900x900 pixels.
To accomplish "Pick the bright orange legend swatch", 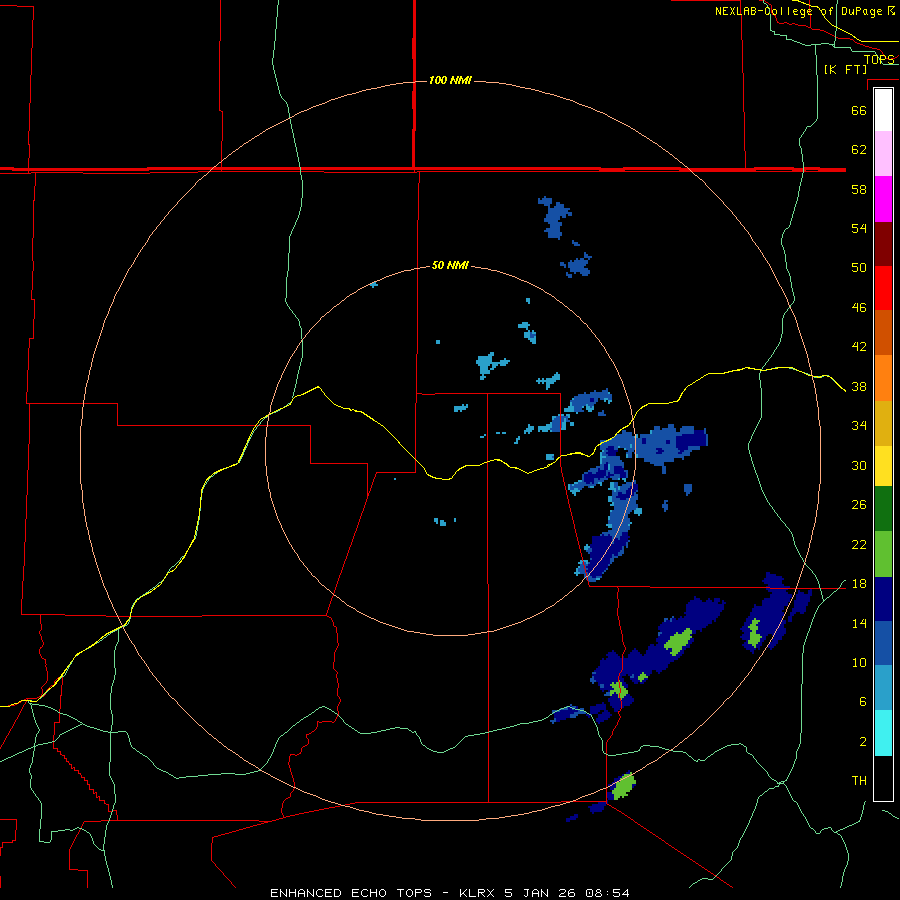I will tap(883, 377).
